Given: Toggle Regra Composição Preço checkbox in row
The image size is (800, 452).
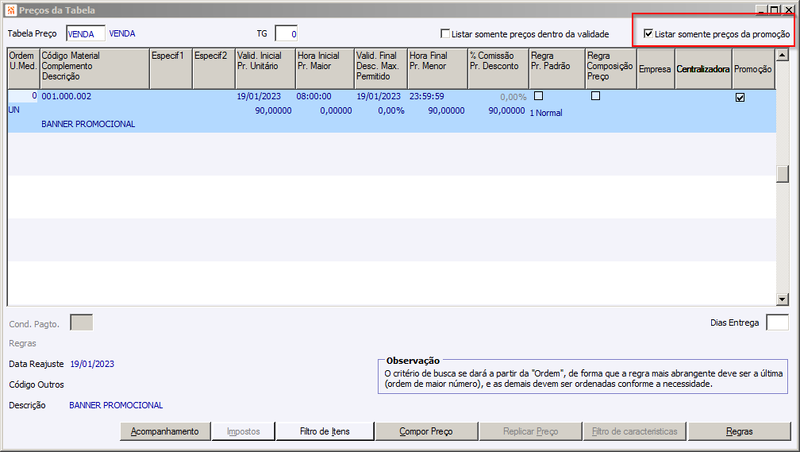Looking at the screenshot, I should tap(595, 96).
